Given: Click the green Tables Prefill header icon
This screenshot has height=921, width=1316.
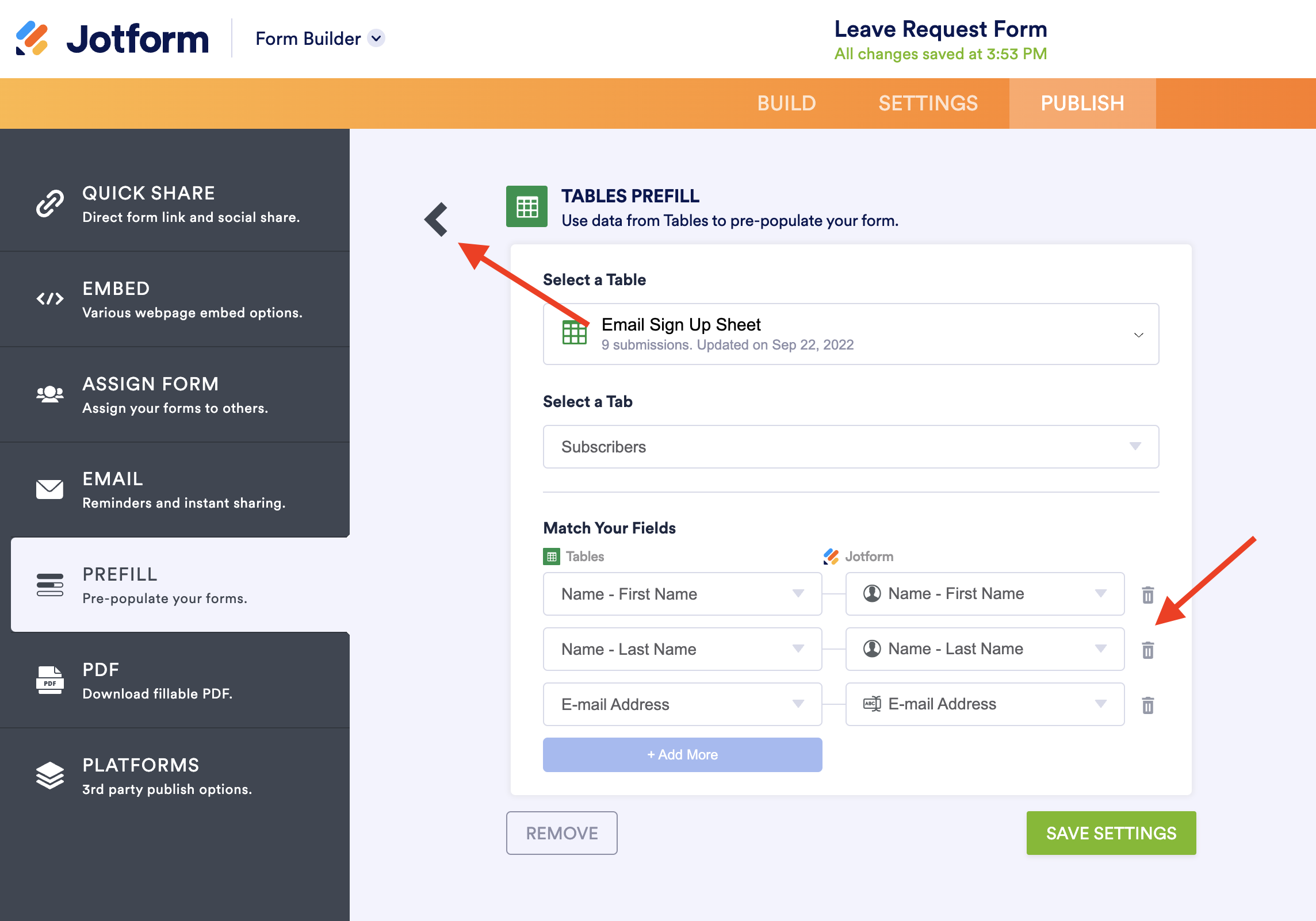Looking at the screenshot, I should (526, 206).
